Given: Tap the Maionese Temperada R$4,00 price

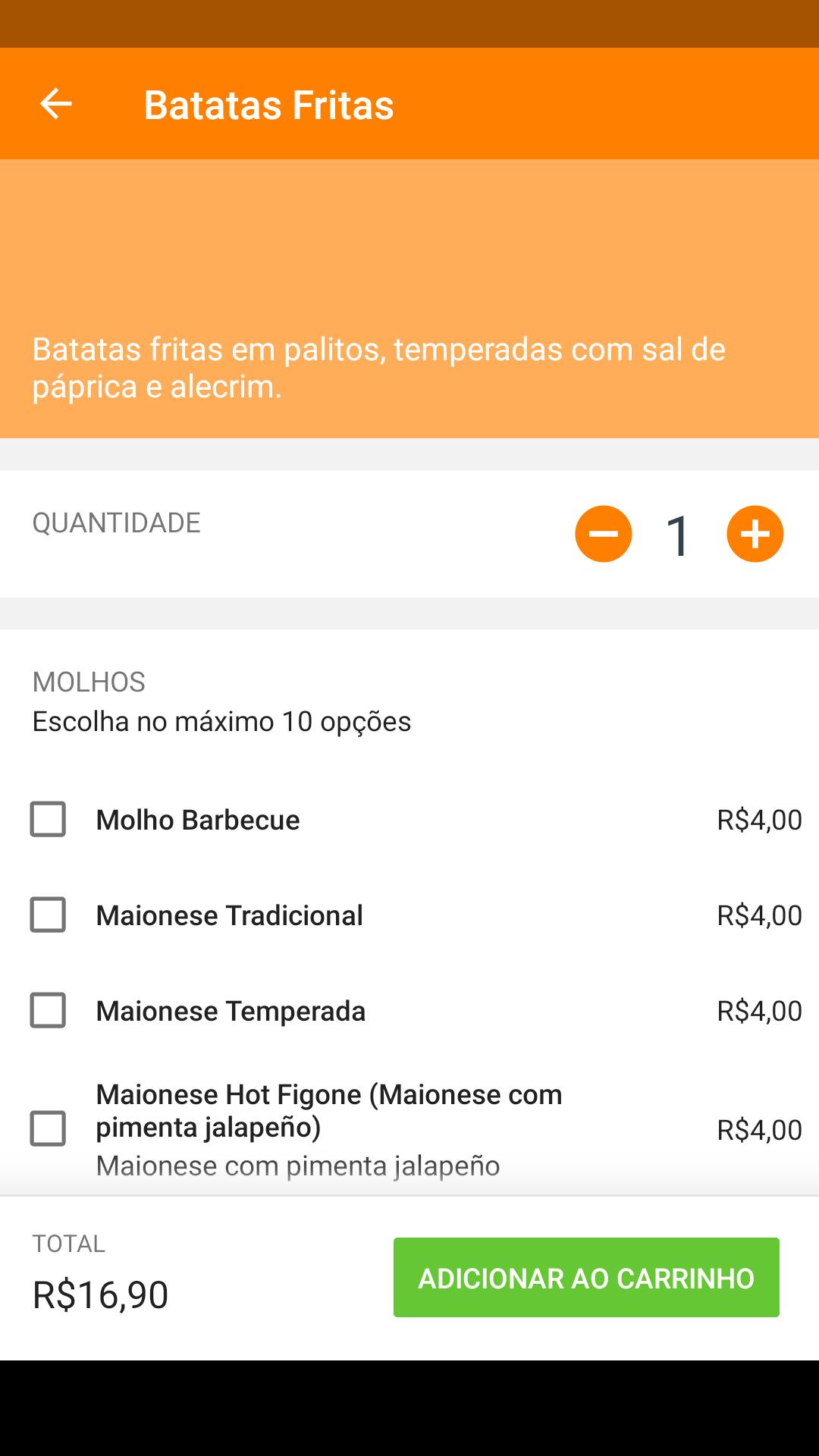Looking at the screenshot, I should tap(759, 1011).
